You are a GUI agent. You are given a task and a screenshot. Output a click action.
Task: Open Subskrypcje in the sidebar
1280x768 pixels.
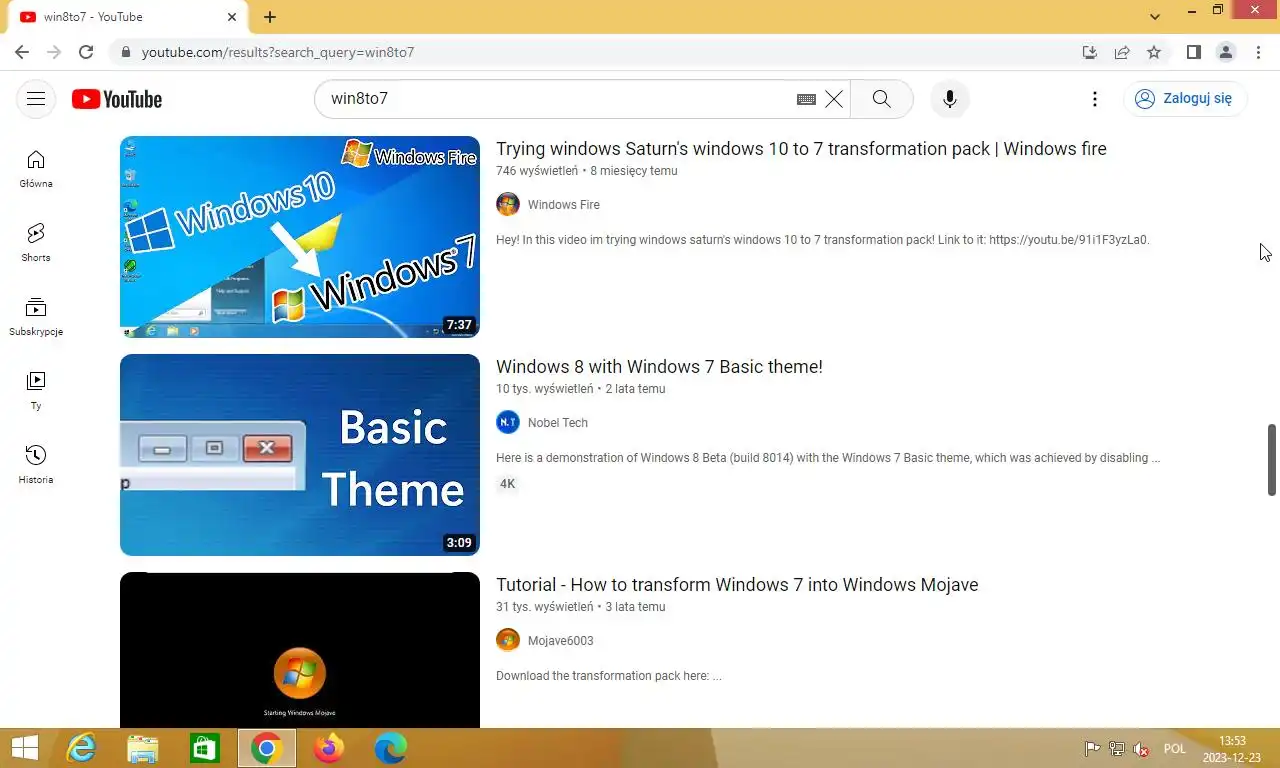coord(36,316)
